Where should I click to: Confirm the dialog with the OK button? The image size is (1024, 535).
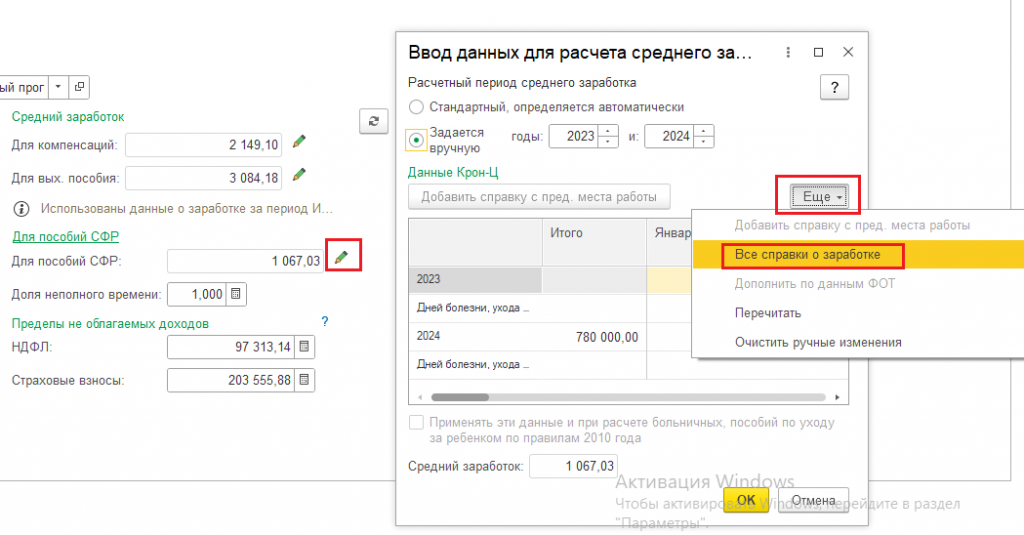point(745,499)
